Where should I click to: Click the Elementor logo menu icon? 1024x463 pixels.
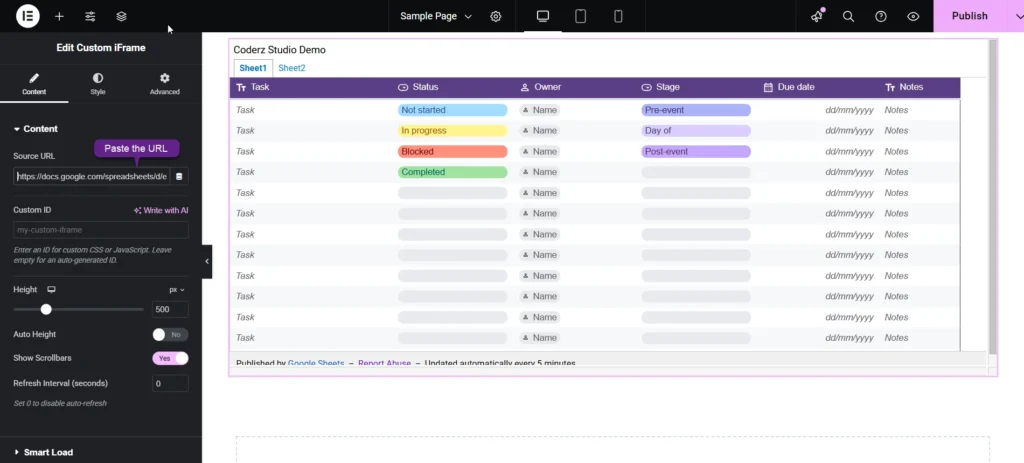[x=27, y=16]
